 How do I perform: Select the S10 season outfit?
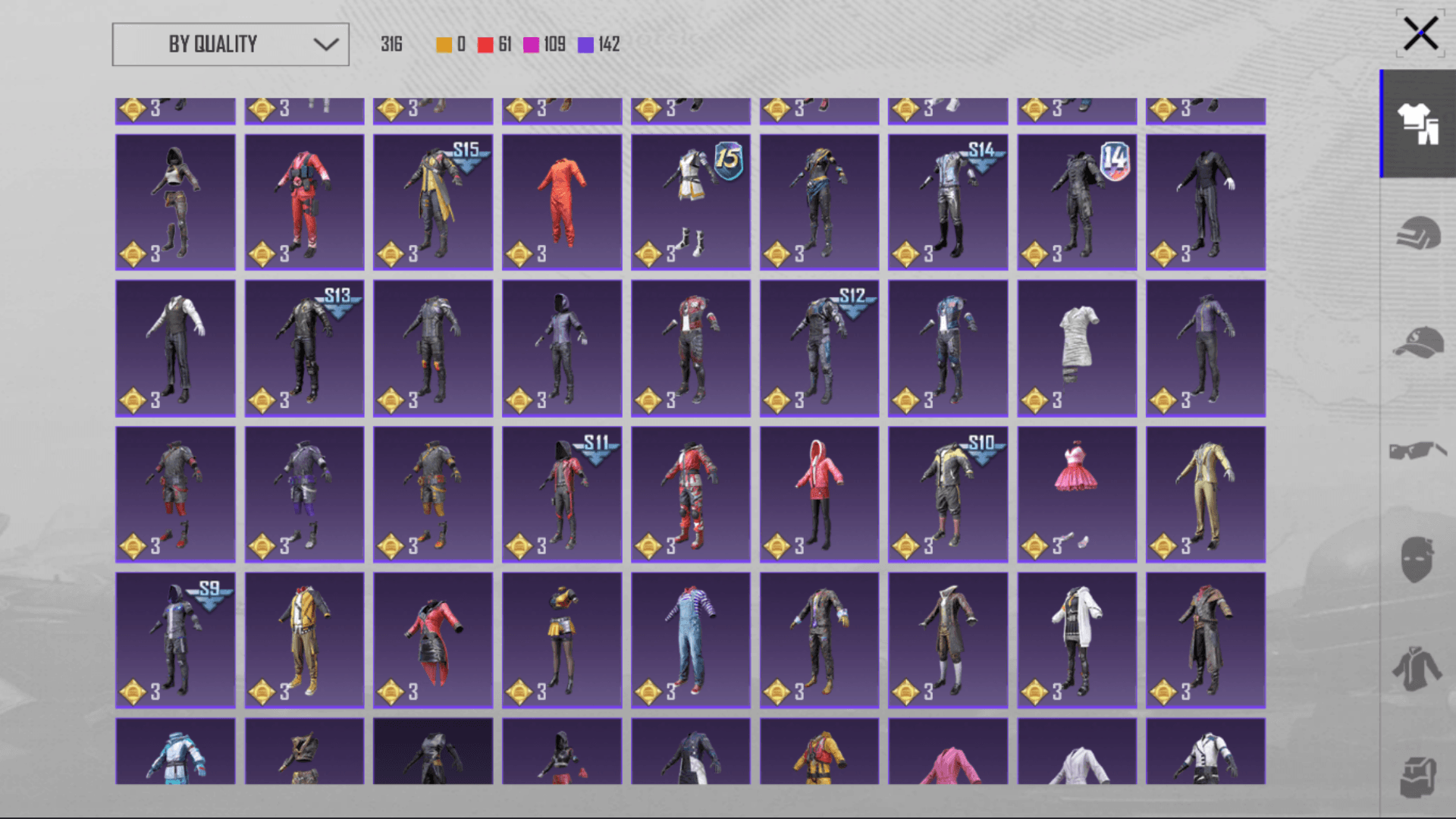tap(948, 494)
